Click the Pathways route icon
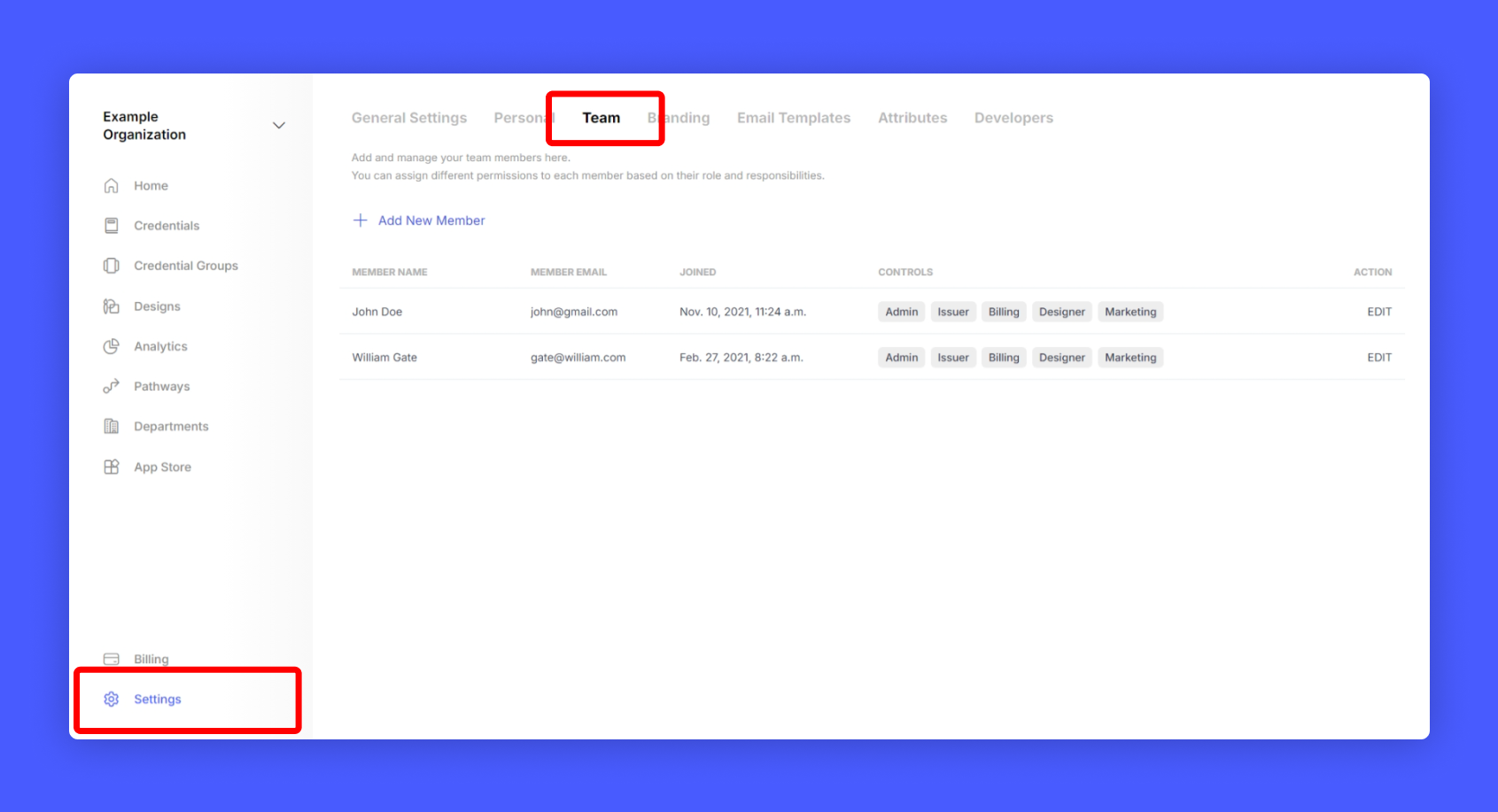Viewport: 1498px width, 812px height. 111,386
